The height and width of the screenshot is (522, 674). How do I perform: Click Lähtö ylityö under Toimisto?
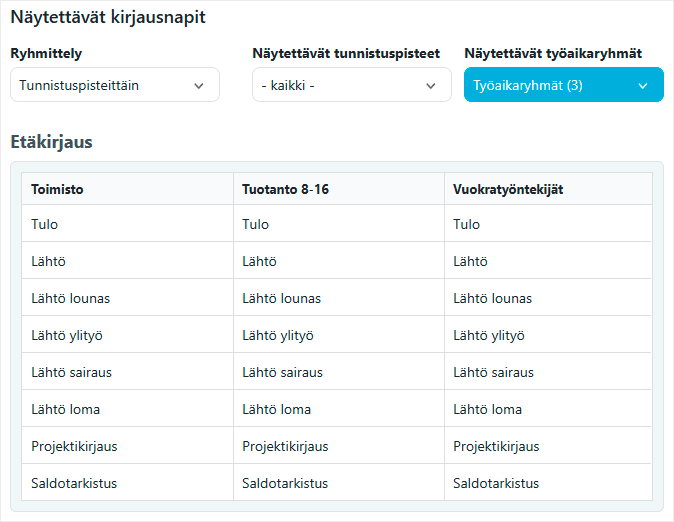[x=67, y=335]
